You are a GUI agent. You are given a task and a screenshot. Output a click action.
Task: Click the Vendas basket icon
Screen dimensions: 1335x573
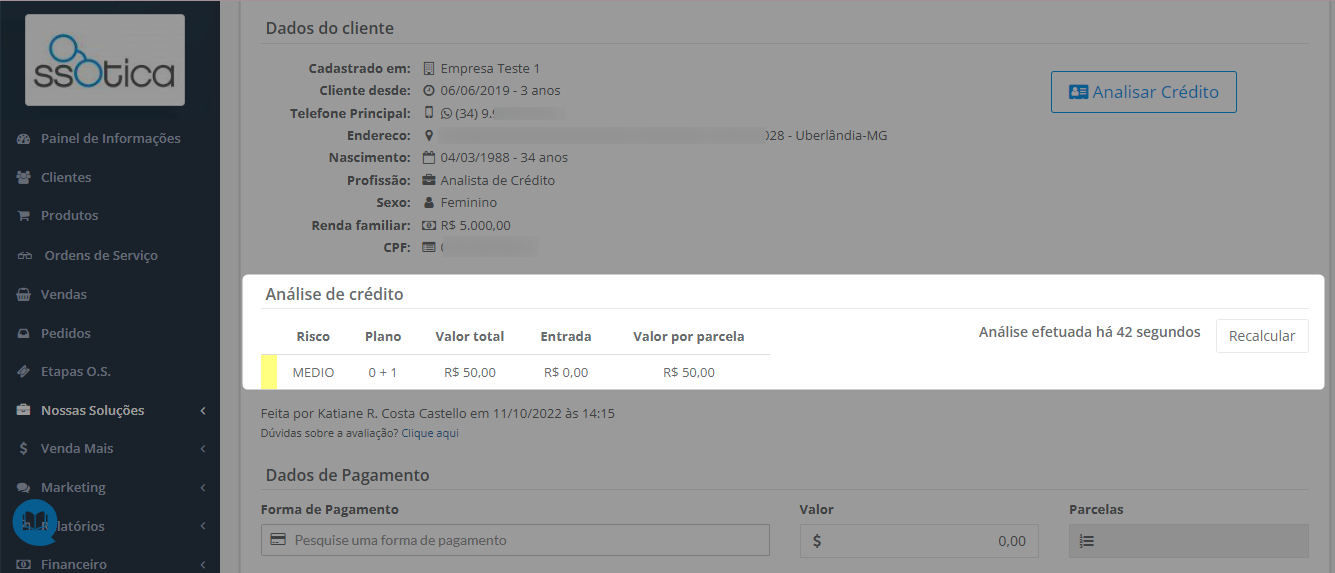pos(24,294)
